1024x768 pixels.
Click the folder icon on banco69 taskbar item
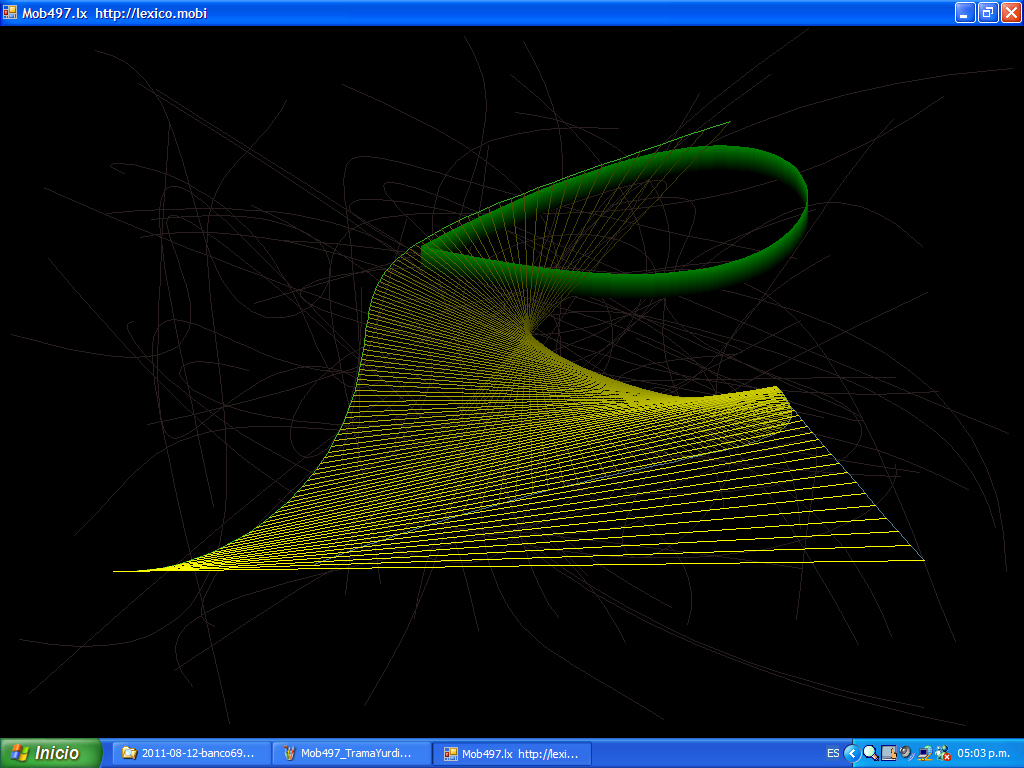point(129,753)
